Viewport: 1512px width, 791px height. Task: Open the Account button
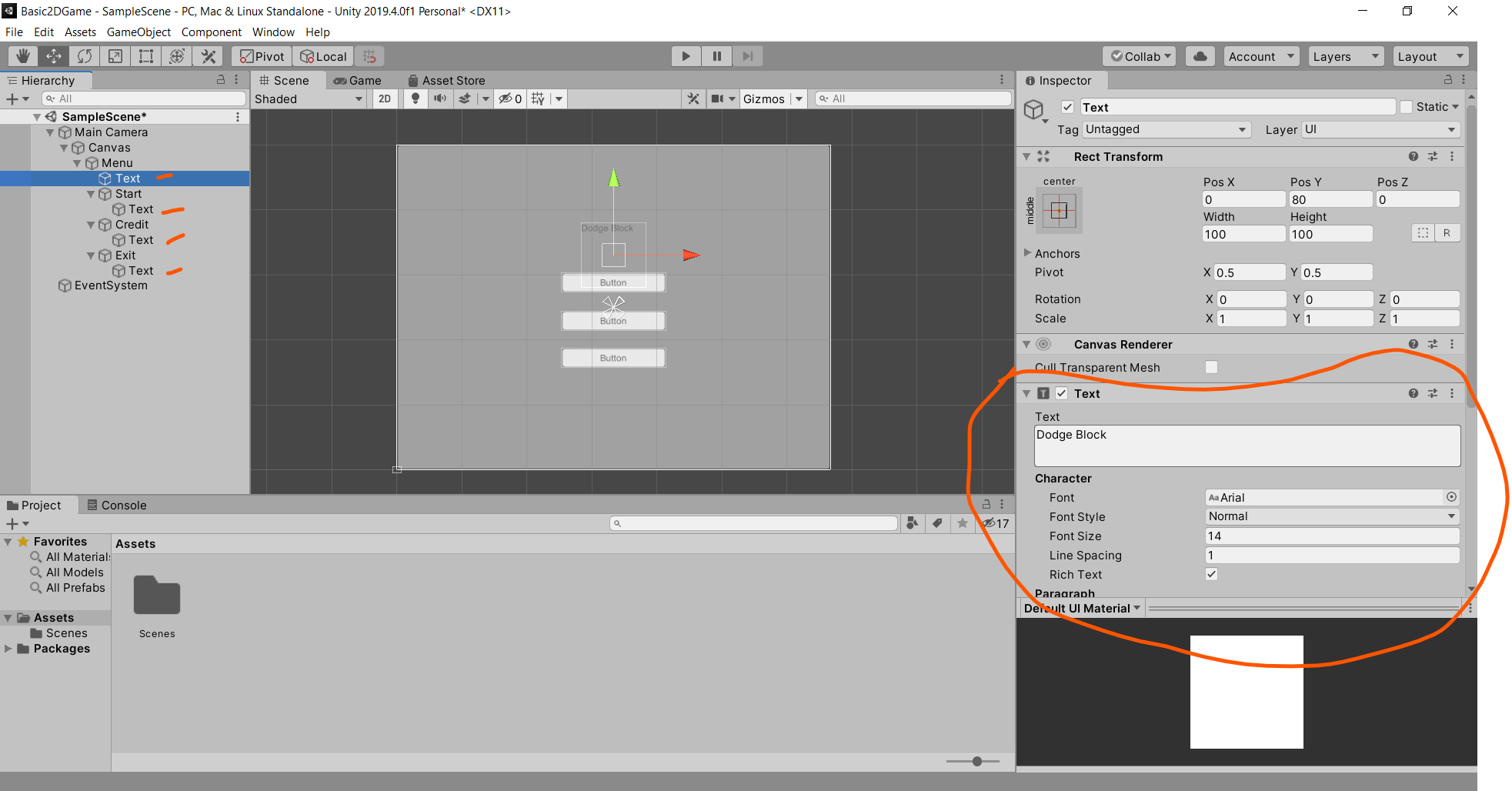point(1261,56)
